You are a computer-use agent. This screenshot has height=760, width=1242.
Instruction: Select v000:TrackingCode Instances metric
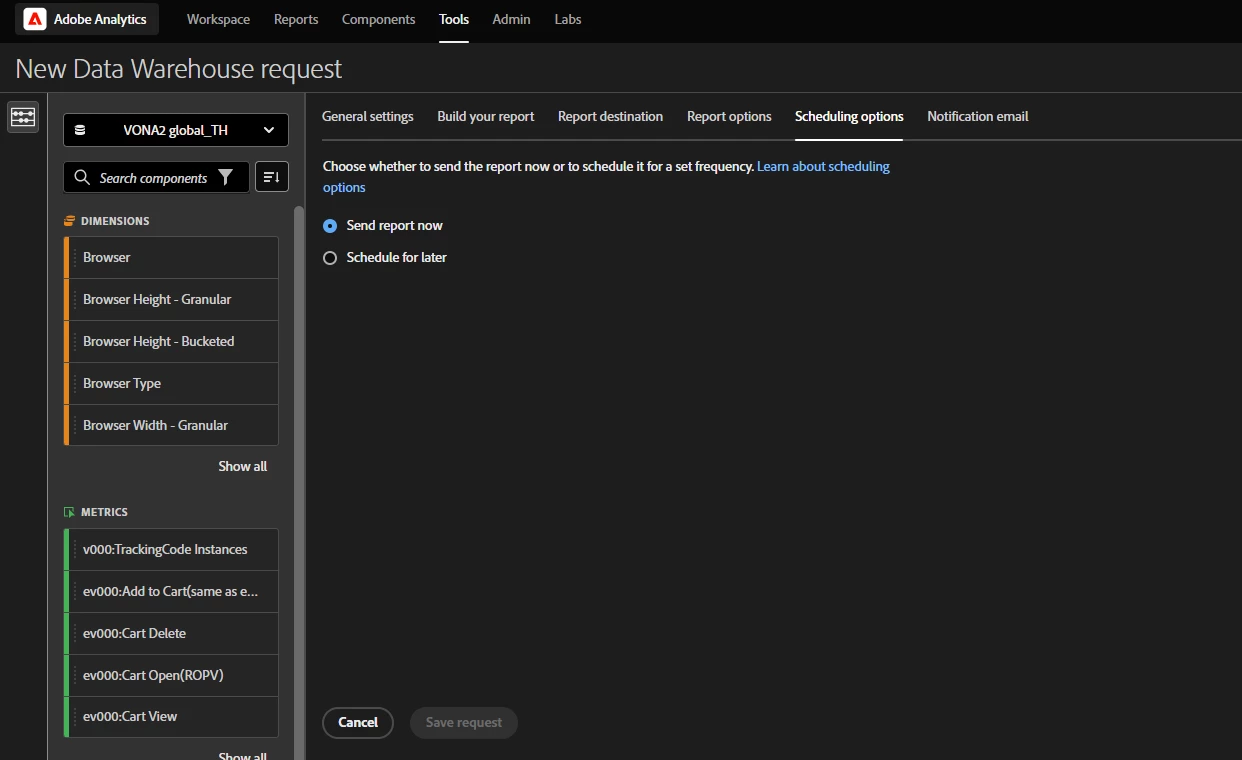[171, 549]
